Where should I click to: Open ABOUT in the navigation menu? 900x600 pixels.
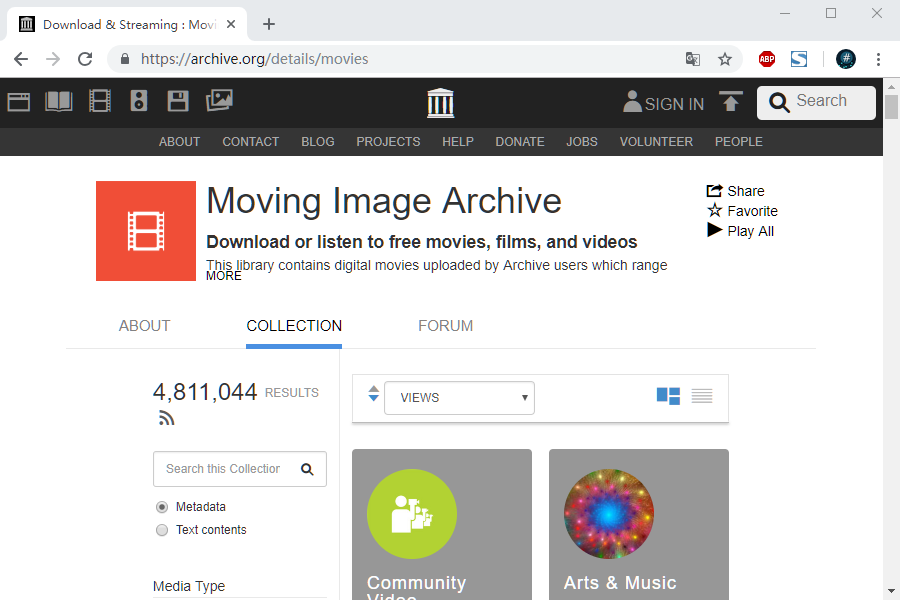[x=179, y=142]
